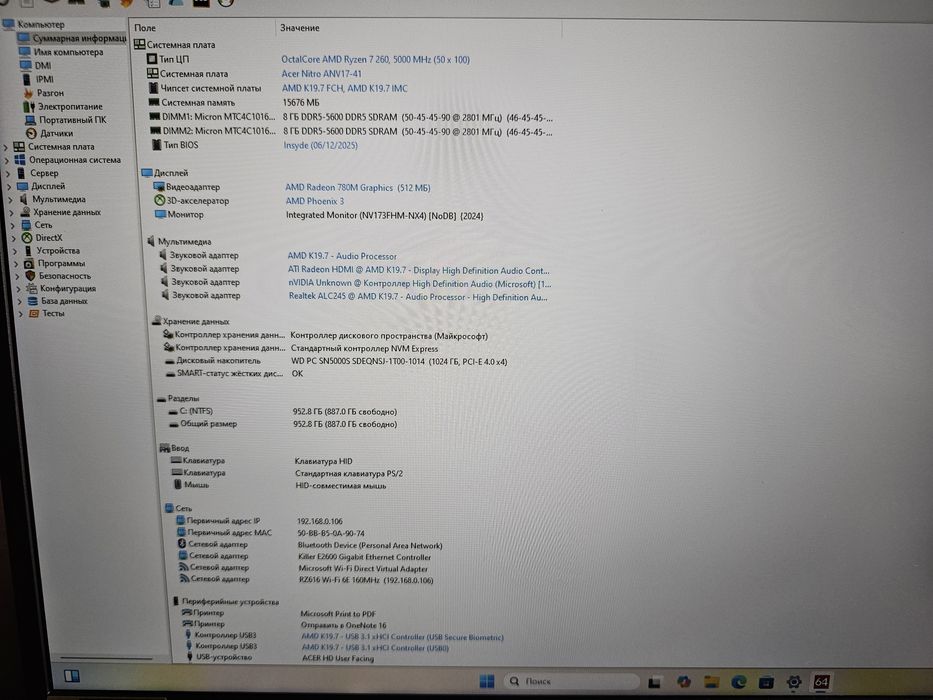The image size is (933, 700).
Task: Open the AMD Radeon 780M Graphics link
Action: pos(358,188)
